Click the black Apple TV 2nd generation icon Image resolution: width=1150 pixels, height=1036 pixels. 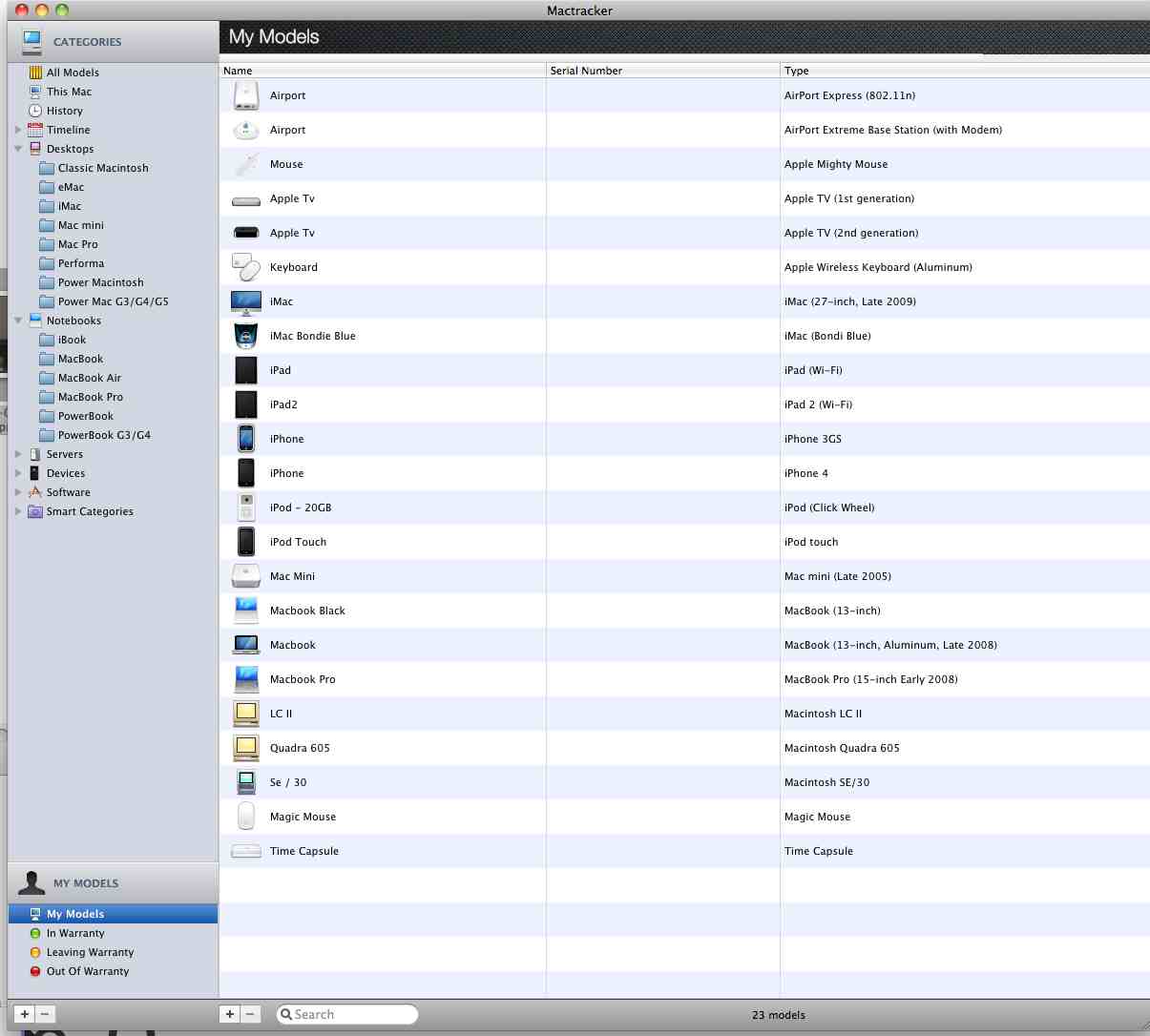[246, 233]
